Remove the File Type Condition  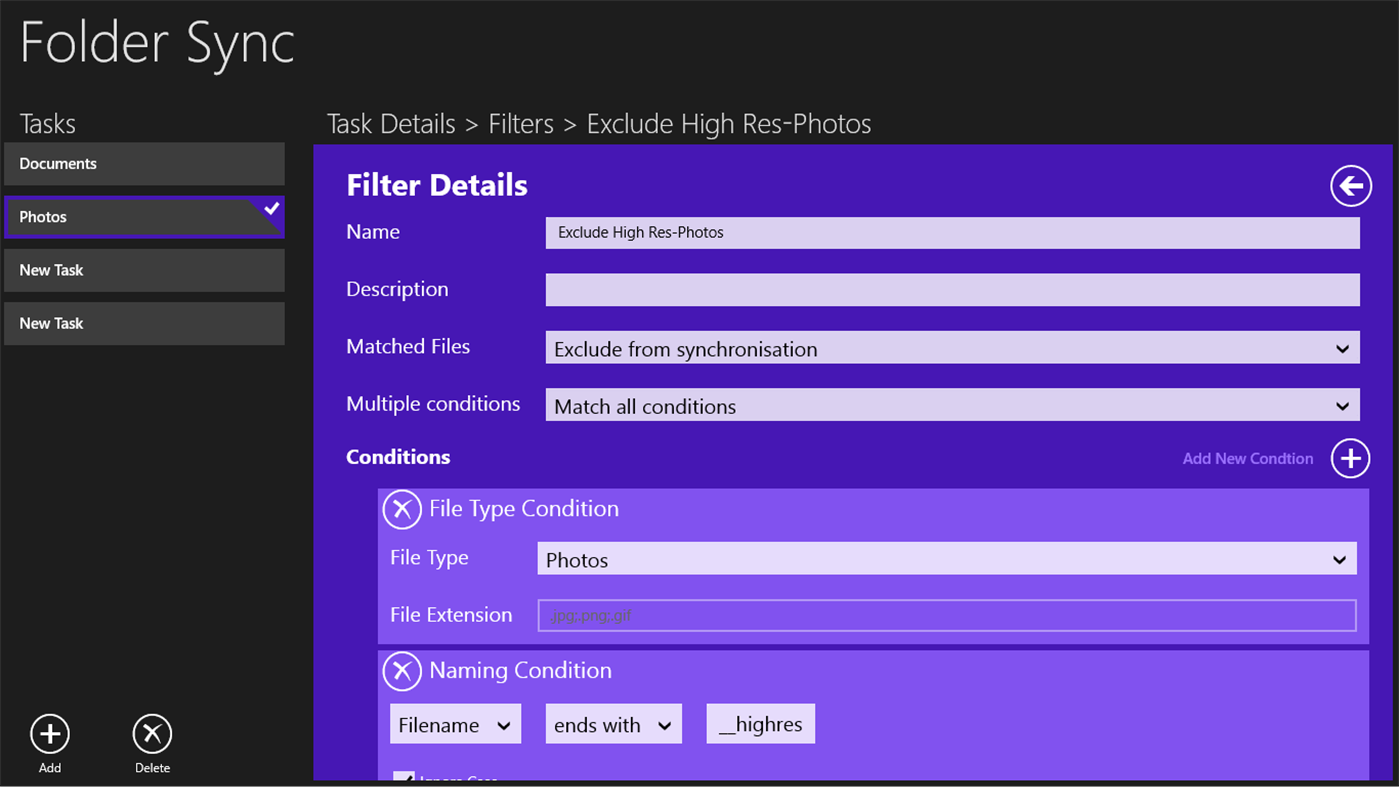click(x=402, y=509)
